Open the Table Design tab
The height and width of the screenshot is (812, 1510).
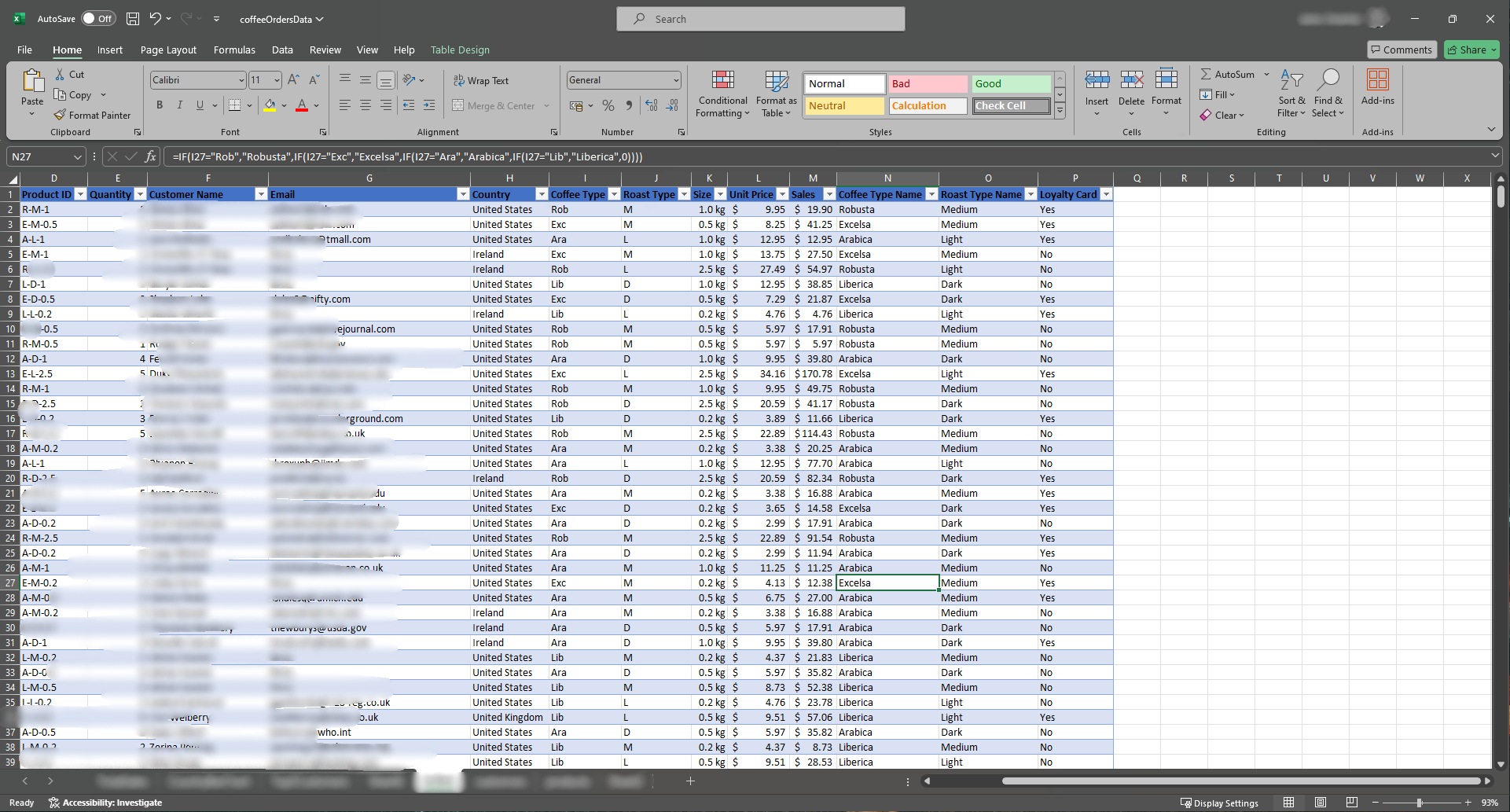pos(460,50)
